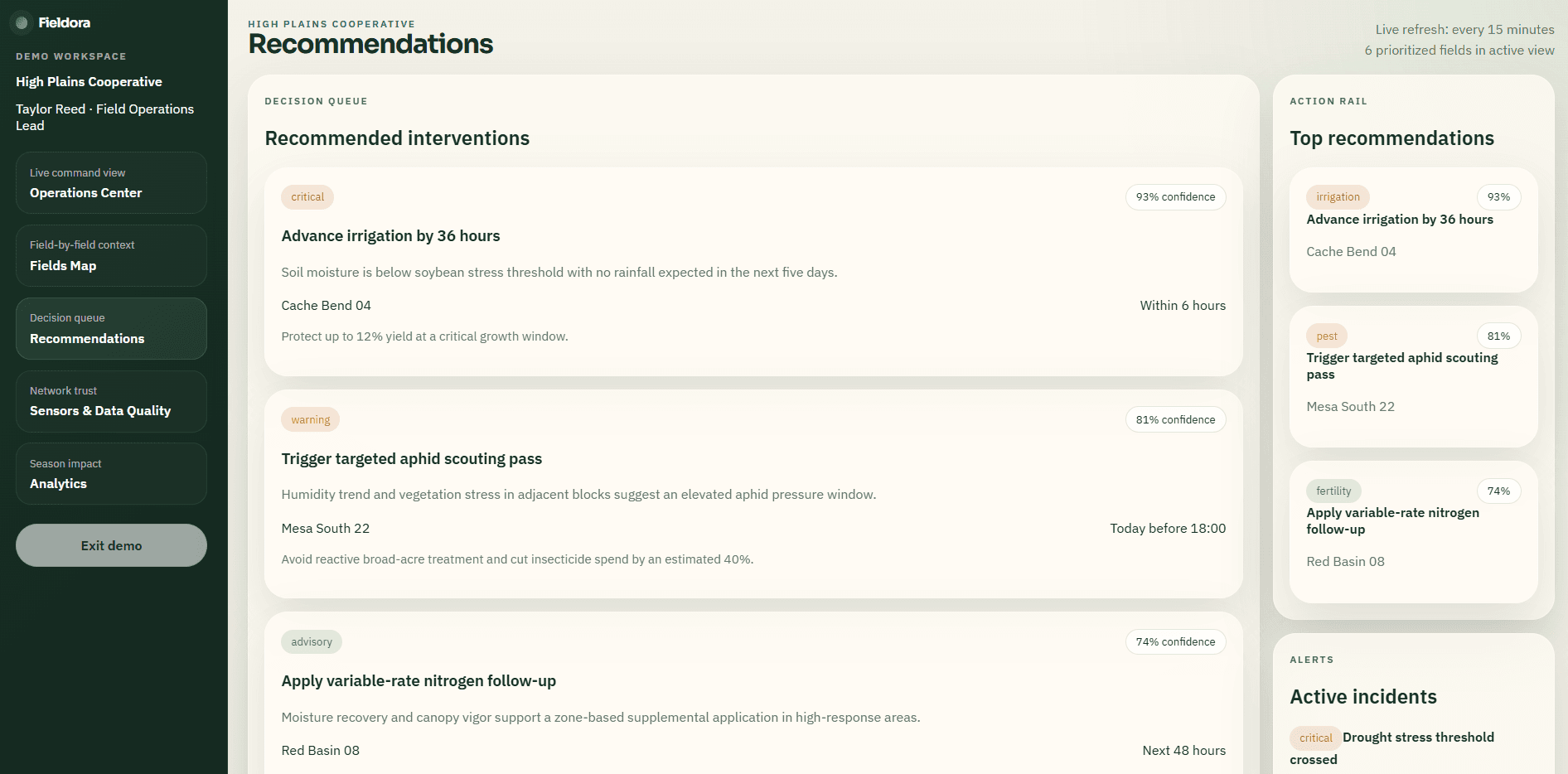Viewport: 1568px width, 774px height.
Task: Click moisture recovery canopy vigor description
Action: (x=601, y=717)
